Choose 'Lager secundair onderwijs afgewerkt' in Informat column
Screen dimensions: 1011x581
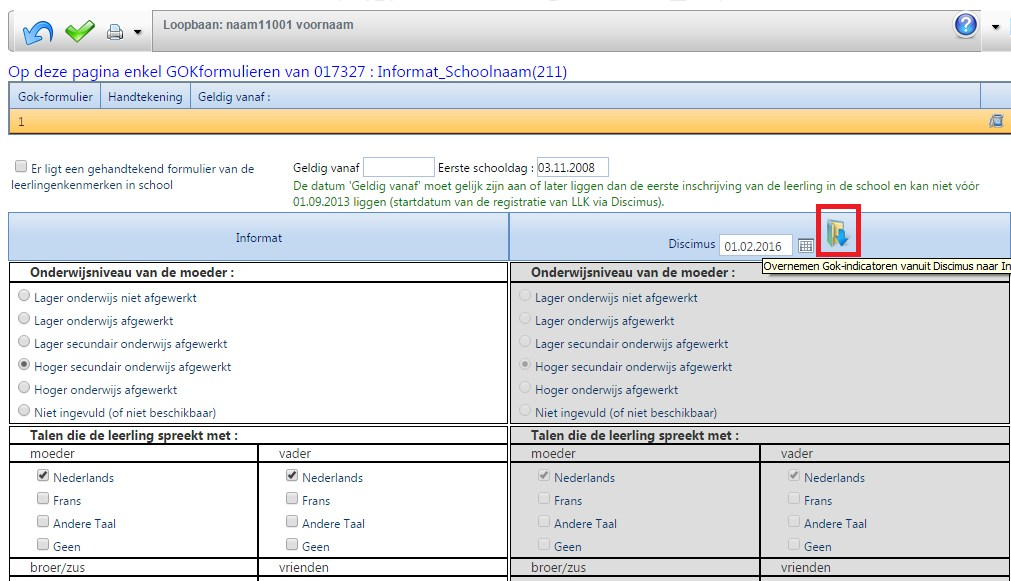click(x=24, y=342)
